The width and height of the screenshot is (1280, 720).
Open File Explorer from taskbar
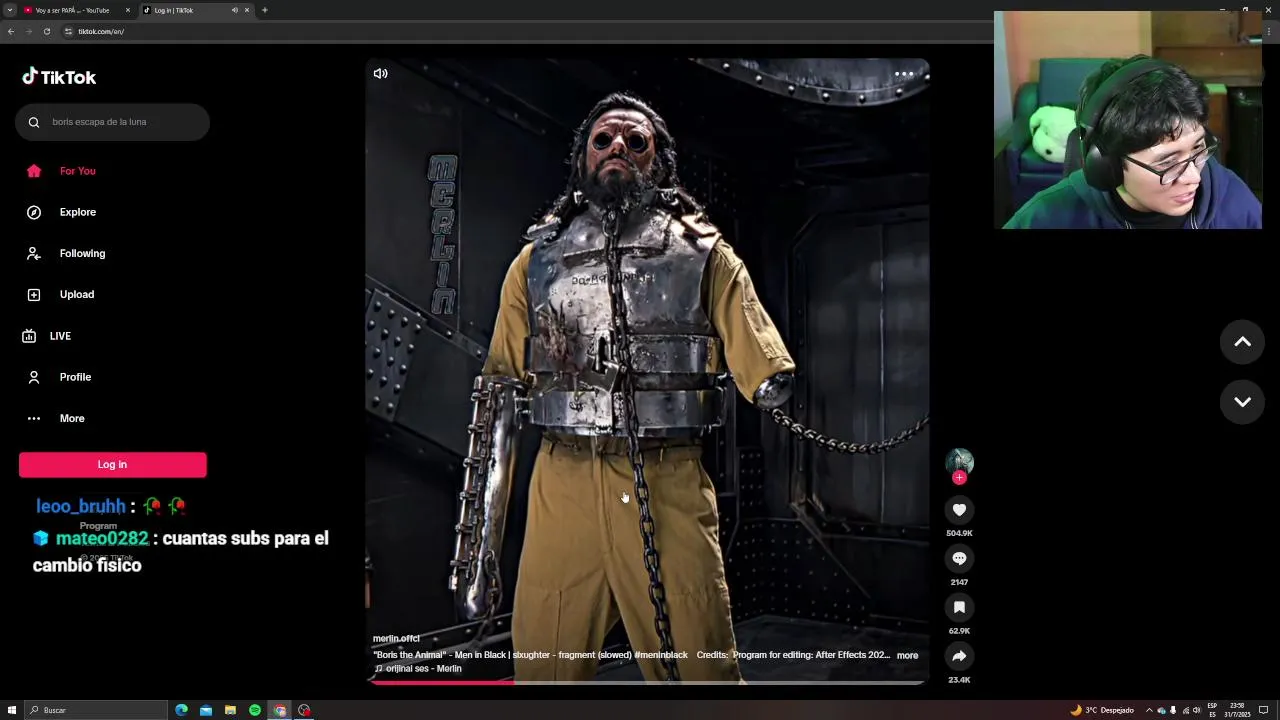[230, 710]
